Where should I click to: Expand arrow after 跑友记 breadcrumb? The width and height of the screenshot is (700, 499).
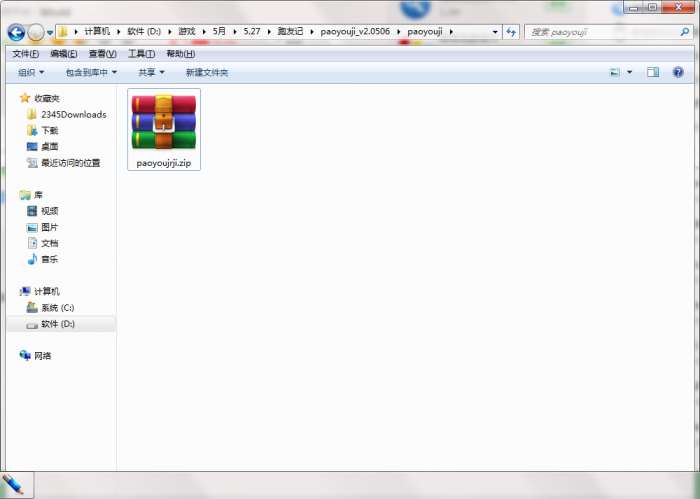coord(312,32)
